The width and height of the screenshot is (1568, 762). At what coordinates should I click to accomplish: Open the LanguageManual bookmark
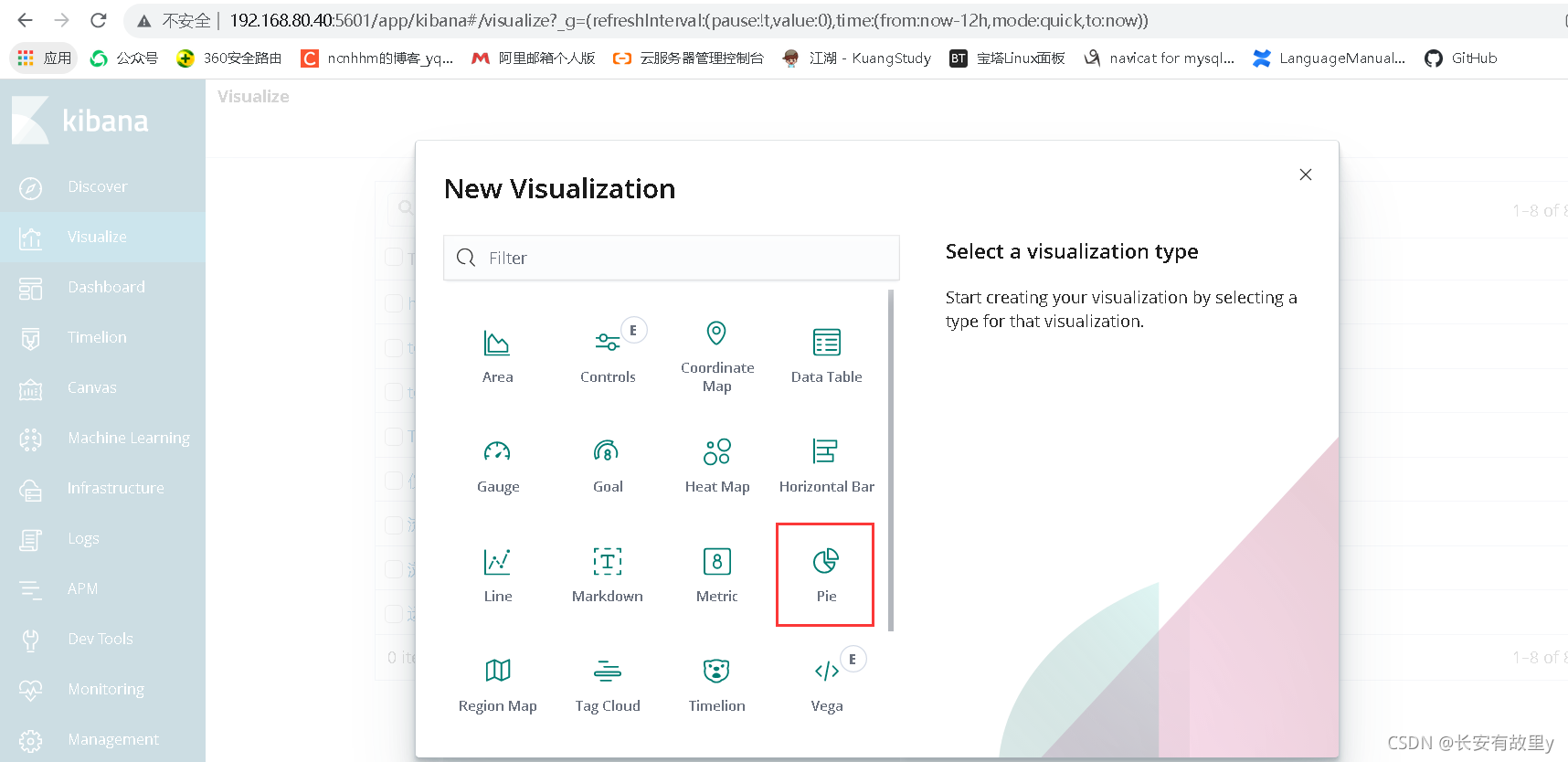point(1330,58)
